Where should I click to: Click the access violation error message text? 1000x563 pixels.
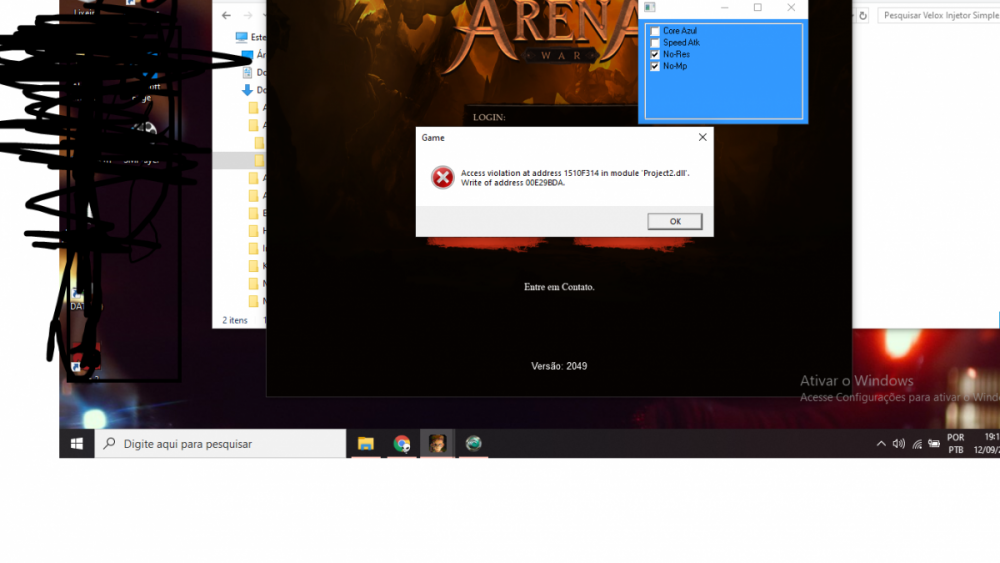pos(575,178)
